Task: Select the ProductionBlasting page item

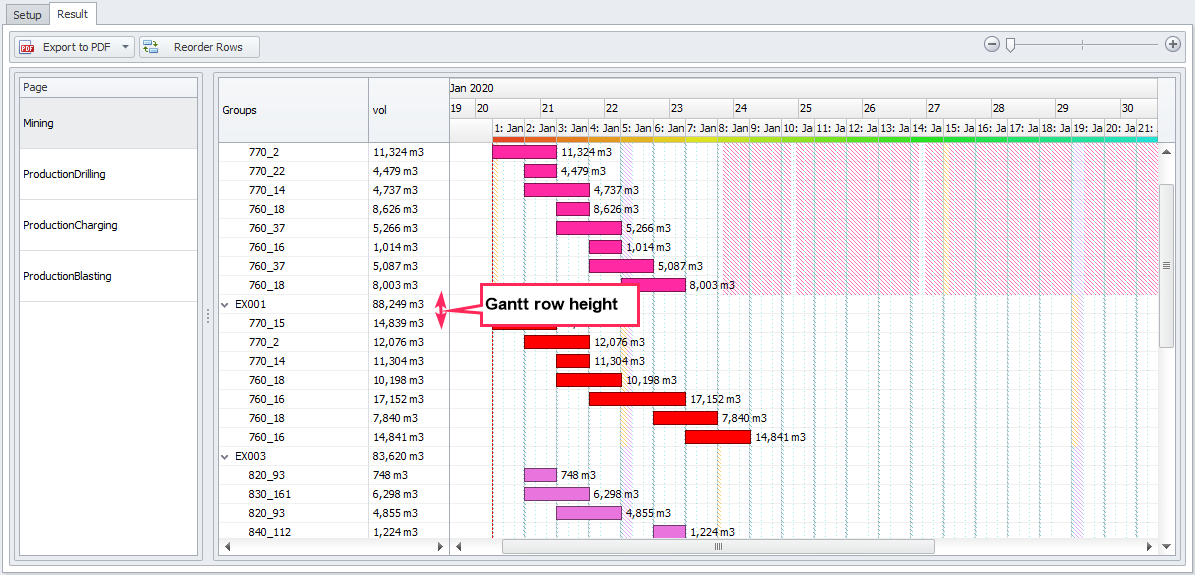Action: pyautogui.click(x=109, y=276)
